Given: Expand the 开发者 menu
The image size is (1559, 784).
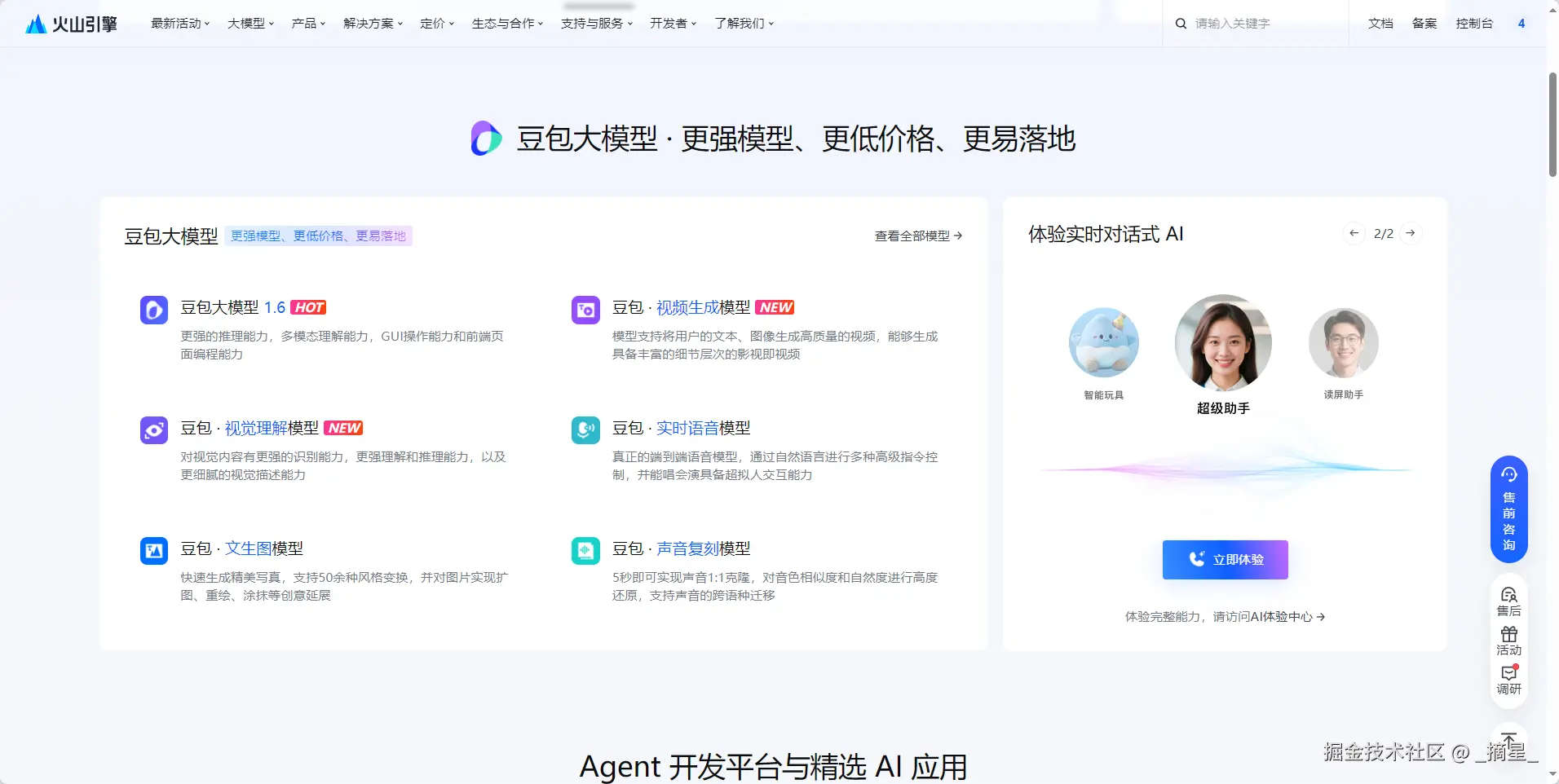Looking at the screenshot, I should pyautogui.click(x=673, y=24).
